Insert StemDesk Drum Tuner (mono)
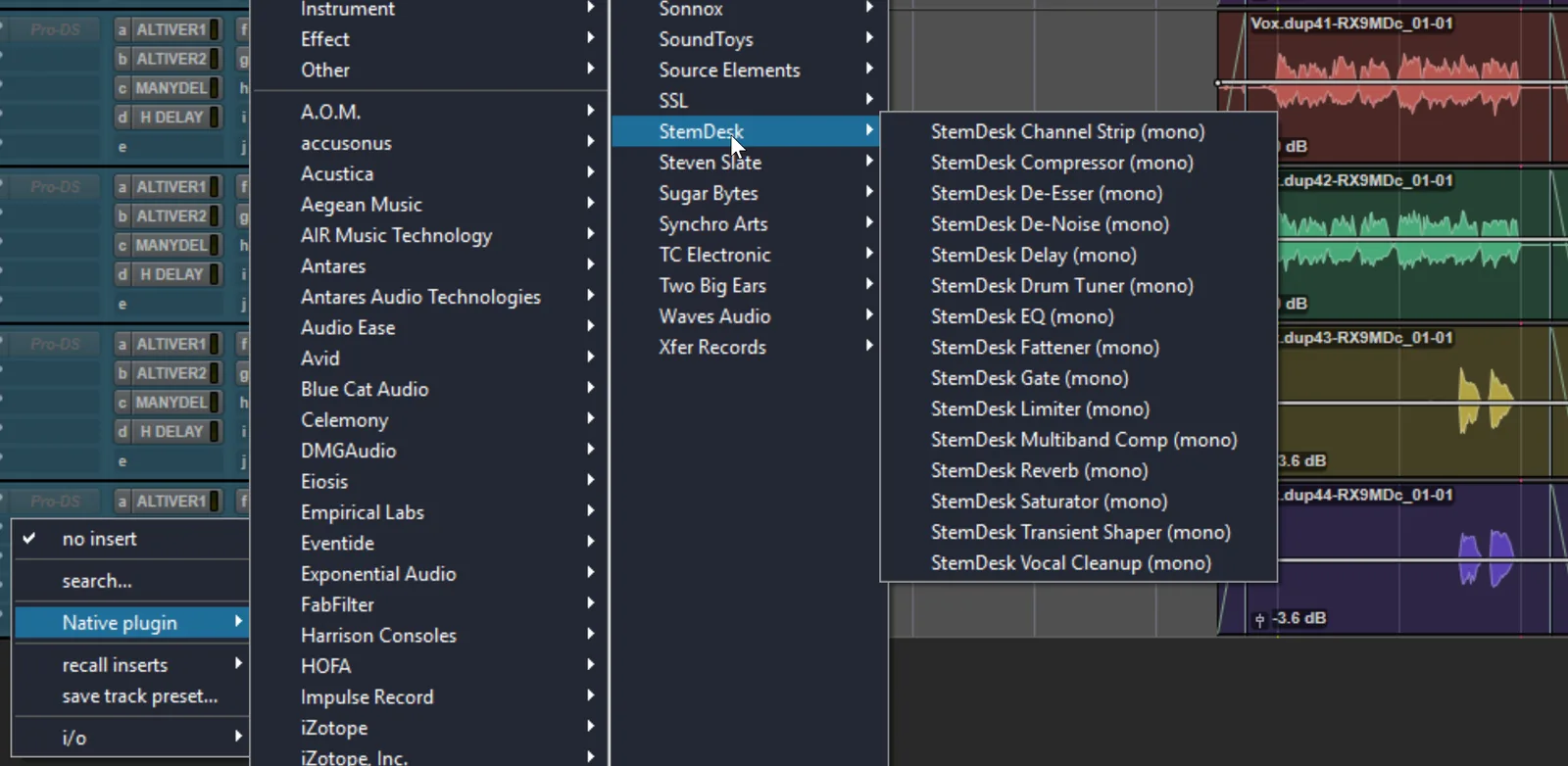 click(x=1078, y=286)
